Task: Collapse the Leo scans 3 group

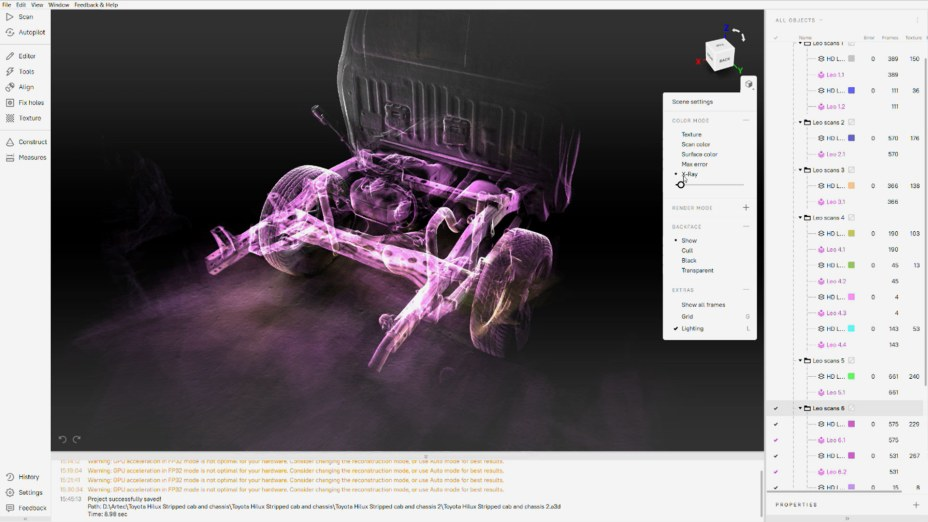Action: [x=800, y=170]
